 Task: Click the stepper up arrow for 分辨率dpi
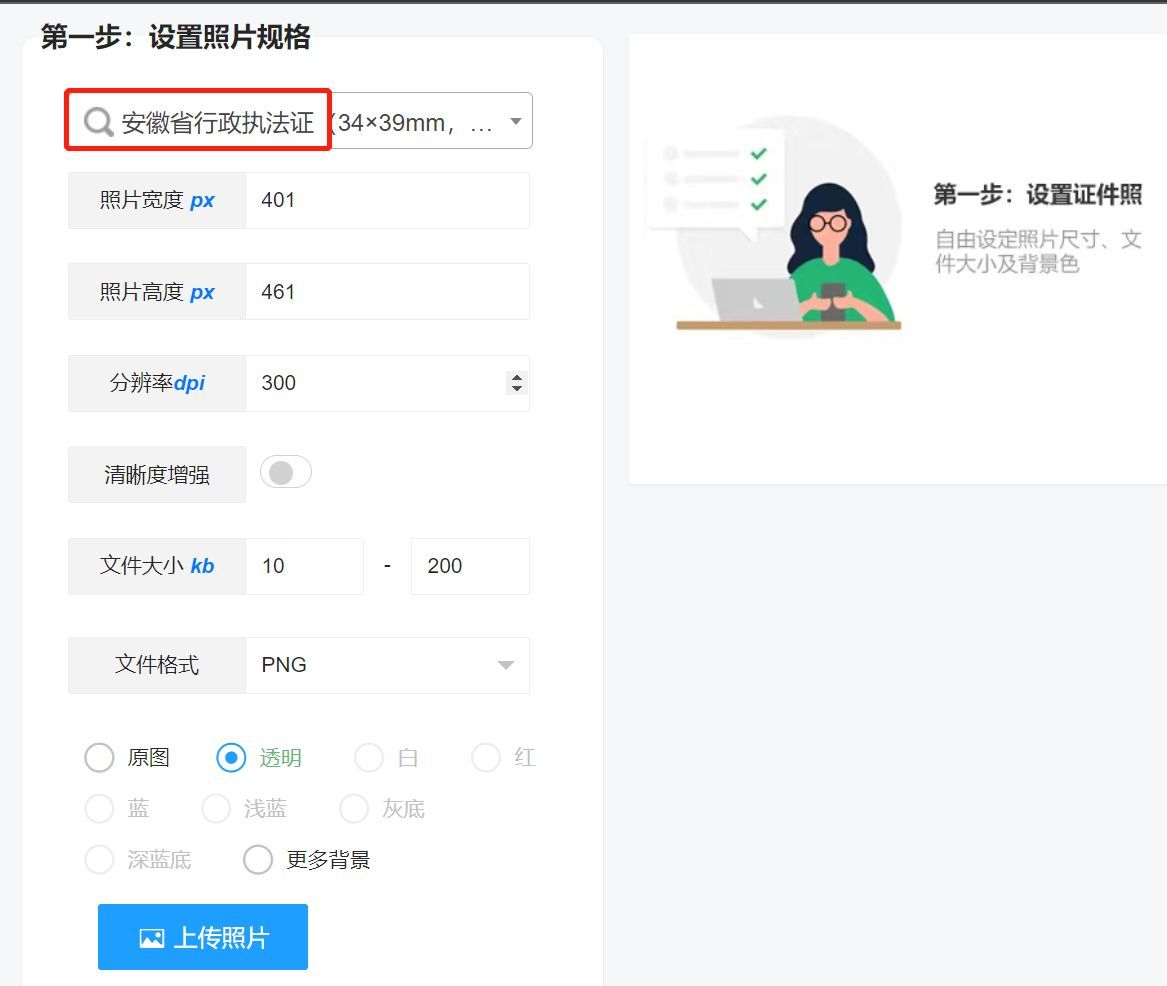(517, 376)
